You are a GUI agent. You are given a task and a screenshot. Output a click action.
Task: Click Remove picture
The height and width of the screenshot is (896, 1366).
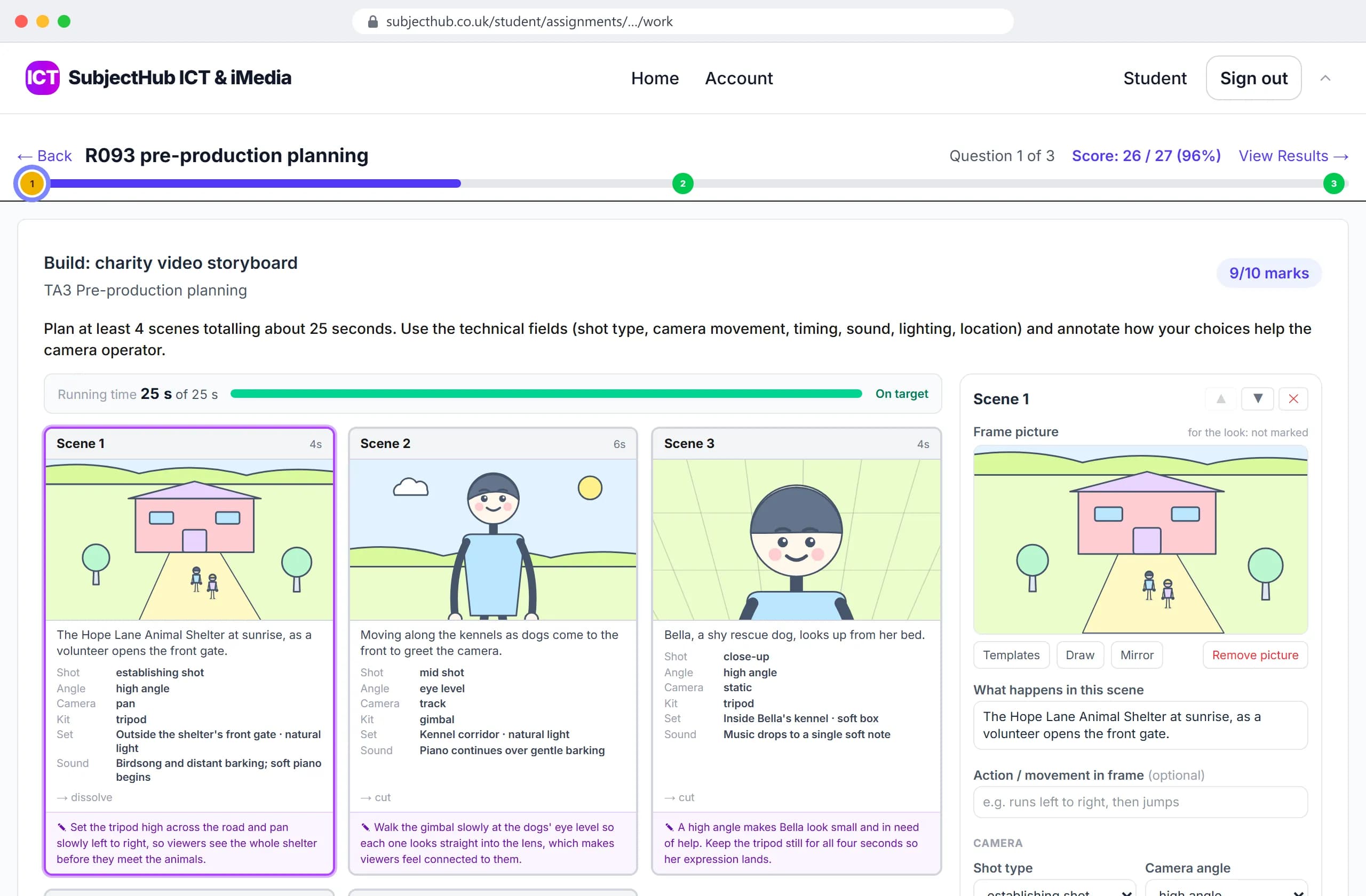pos(1254,655)
